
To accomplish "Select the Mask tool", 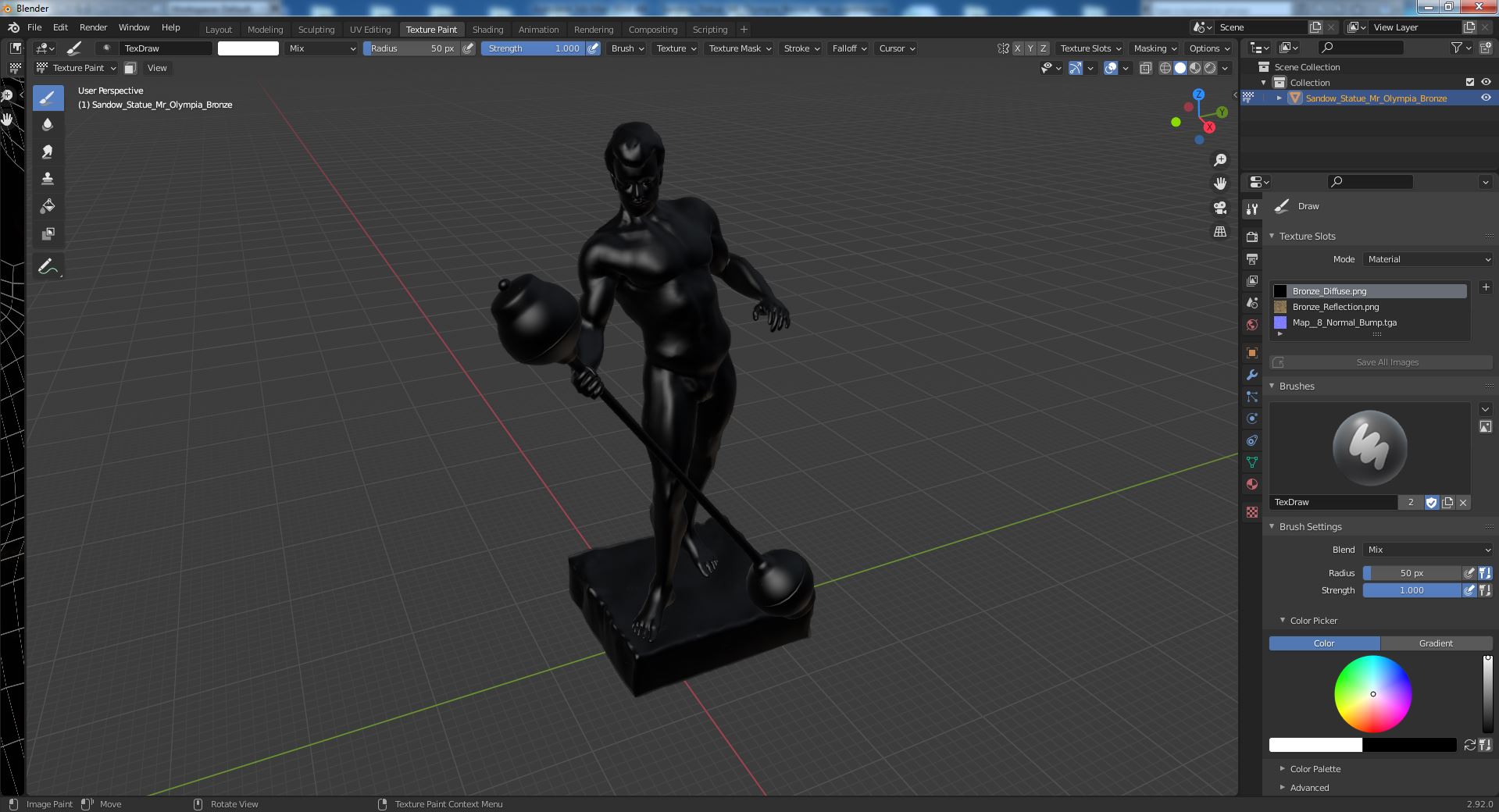I will pyautogui.click(x=48, y=233).
